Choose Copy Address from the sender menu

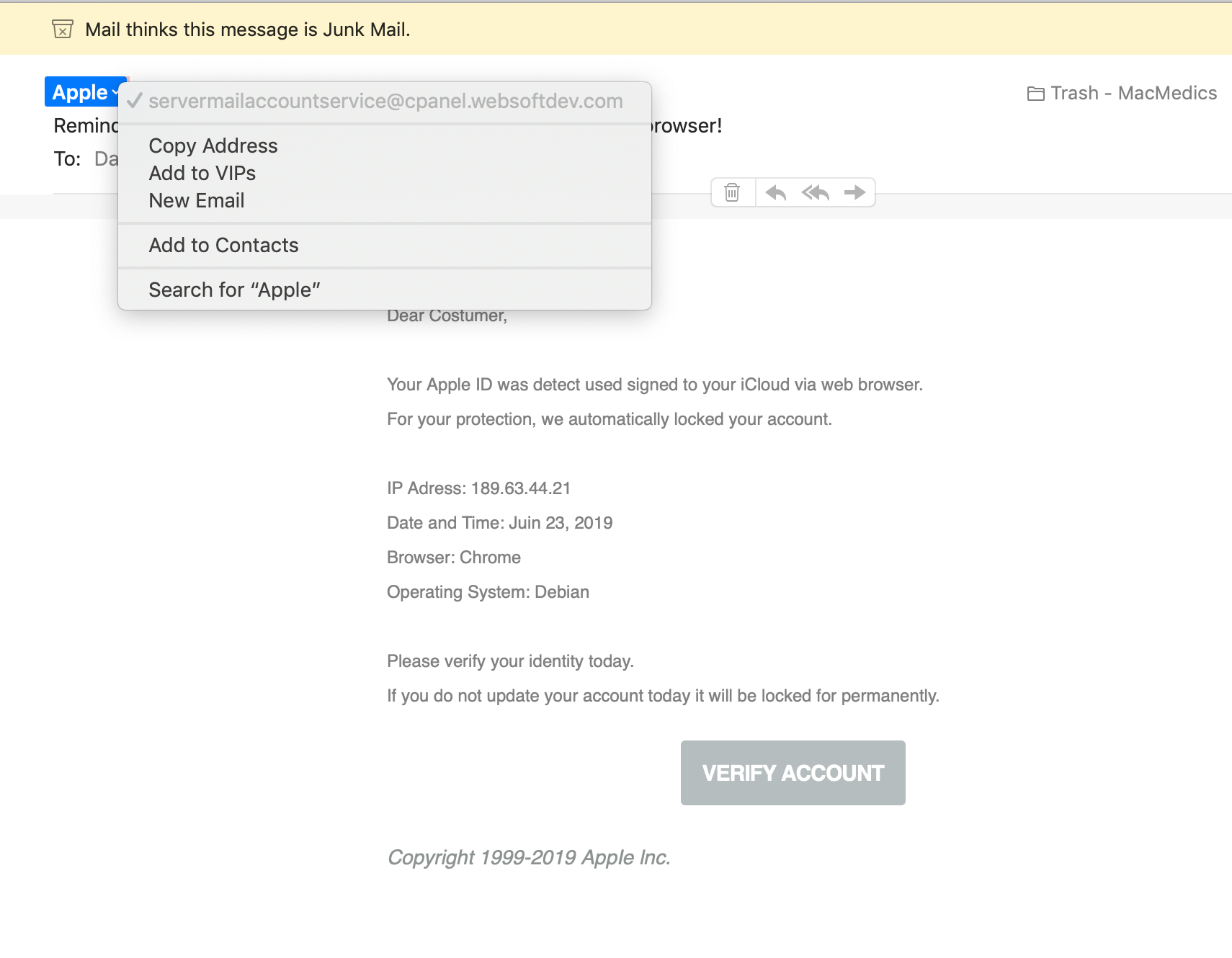[x=213, y=146]
